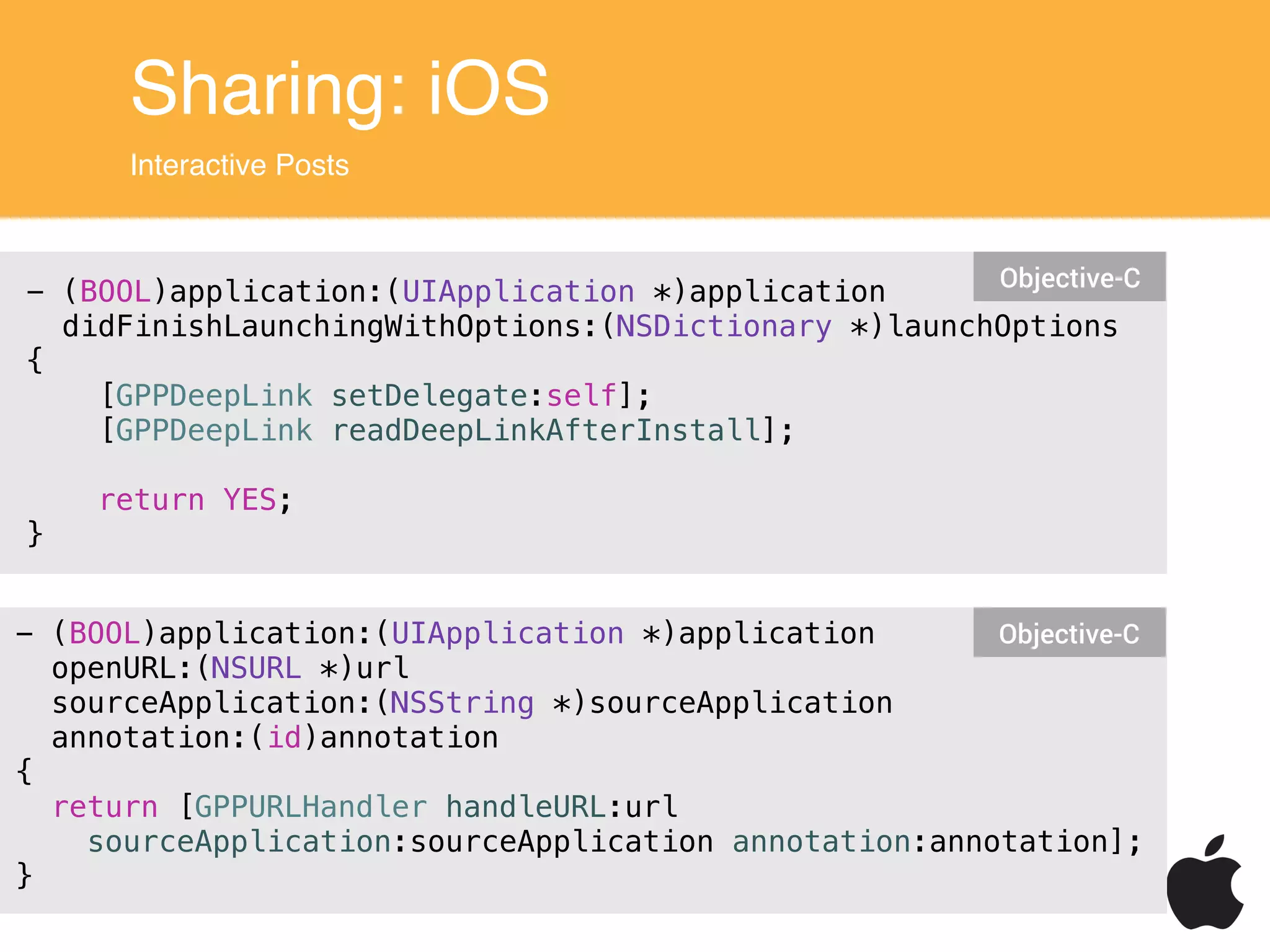Click the 'readDeepLinkAfterInstall' code line
The image size is (1270, 952).
pyautogui.click(x=447, y=430)
